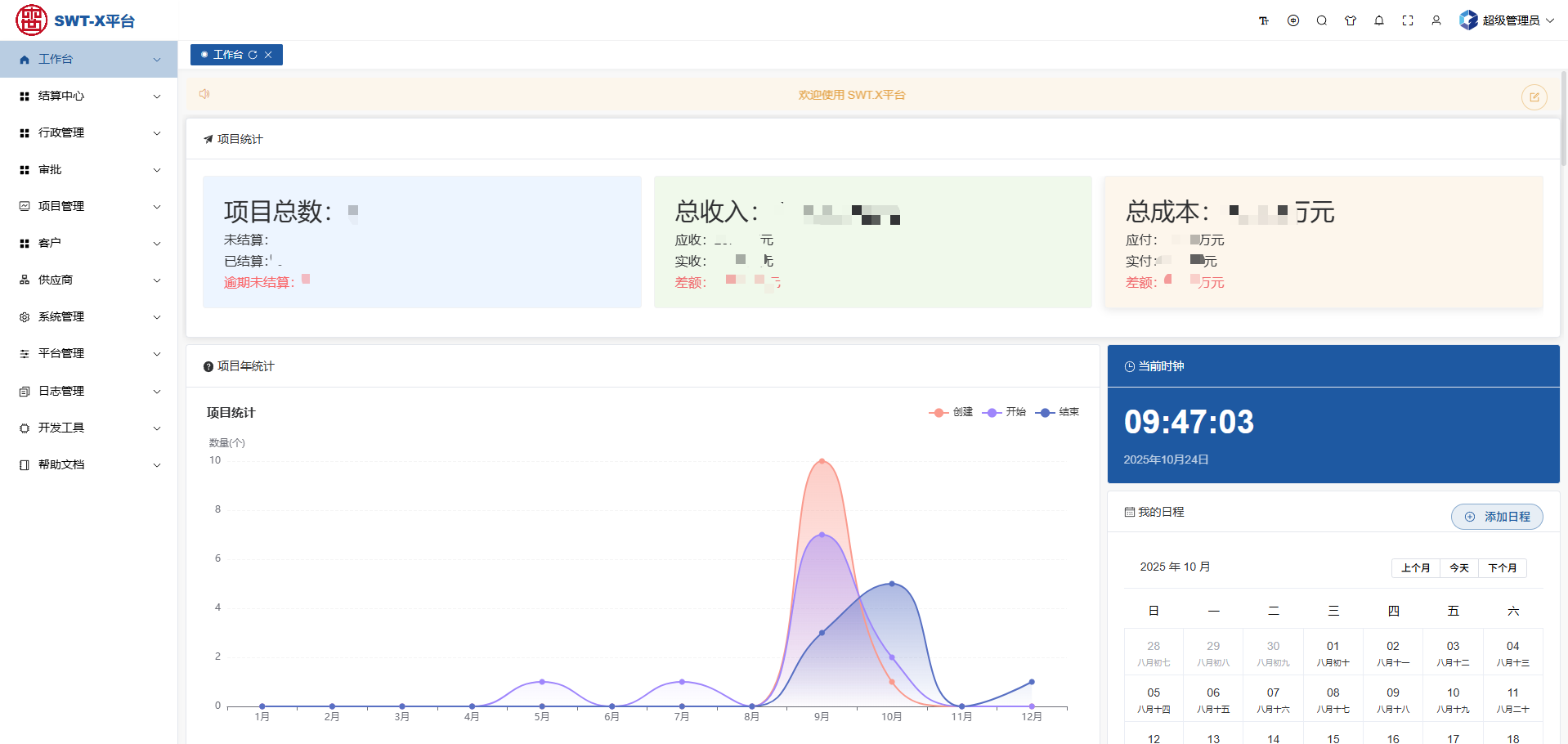Toggle 创建 series in chart legend
This screenshot has height=744, width=1568.
pyautogui.click(x=952, y=412)
